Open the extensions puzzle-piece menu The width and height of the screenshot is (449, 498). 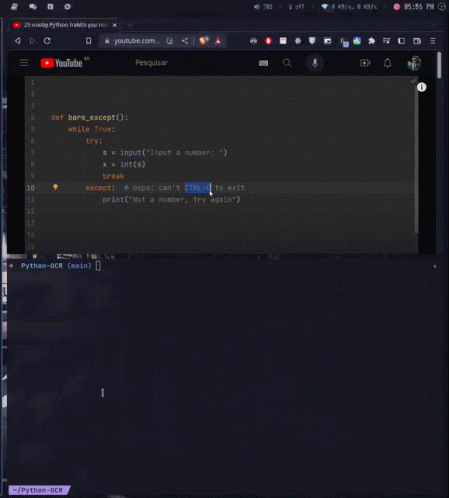click(x=371, y=41)
